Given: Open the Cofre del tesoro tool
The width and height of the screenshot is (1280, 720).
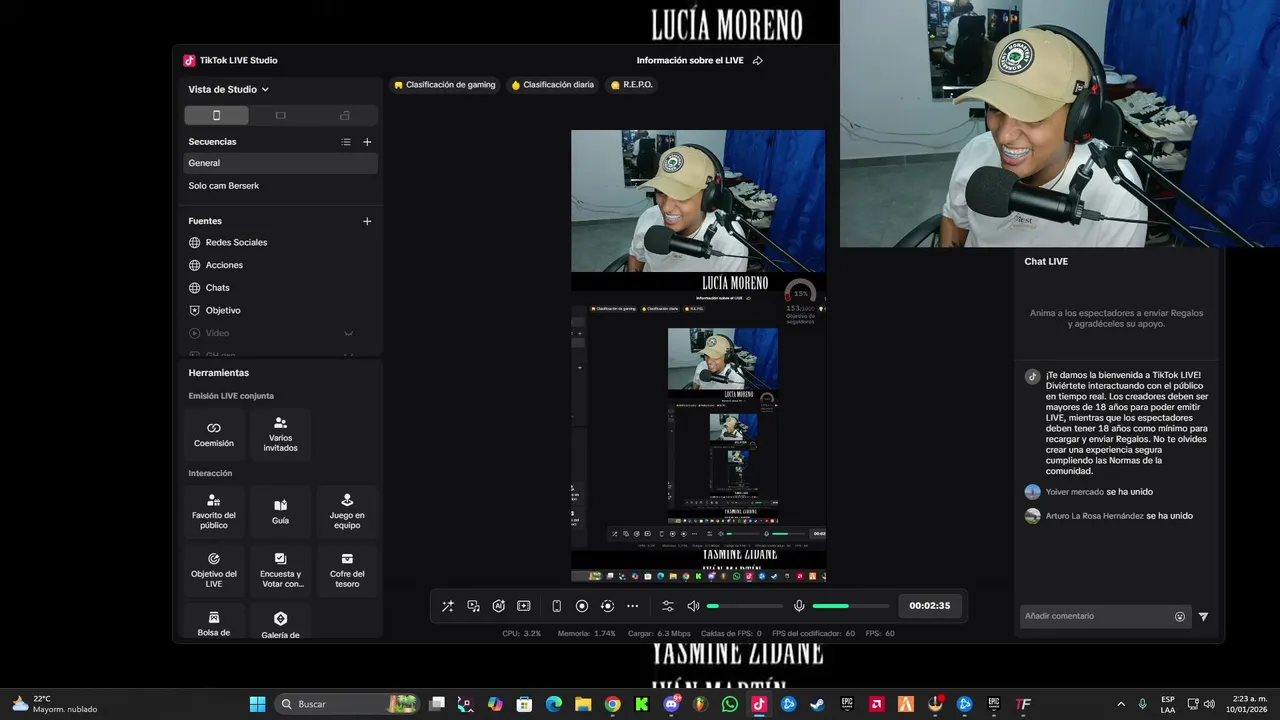Looking at the screenshot, I should click(347, 570).
